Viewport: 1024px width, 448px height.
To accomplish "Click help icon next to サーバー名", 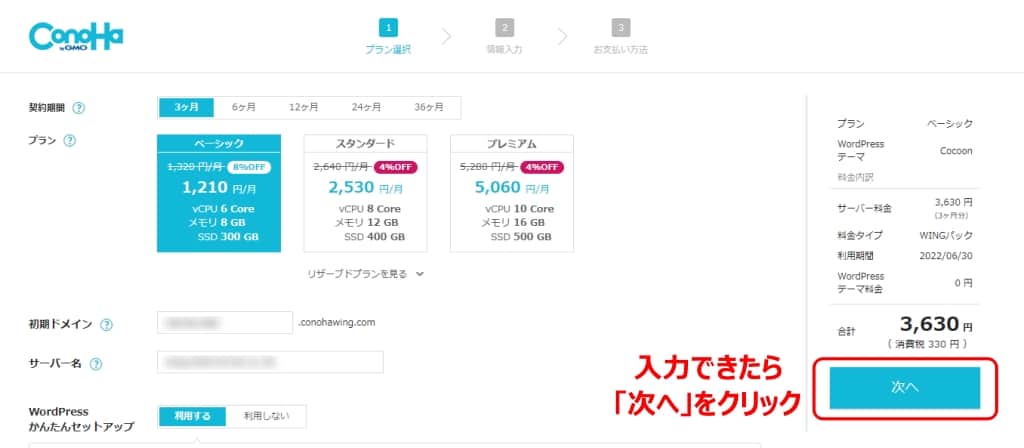I will click(96, 364).
